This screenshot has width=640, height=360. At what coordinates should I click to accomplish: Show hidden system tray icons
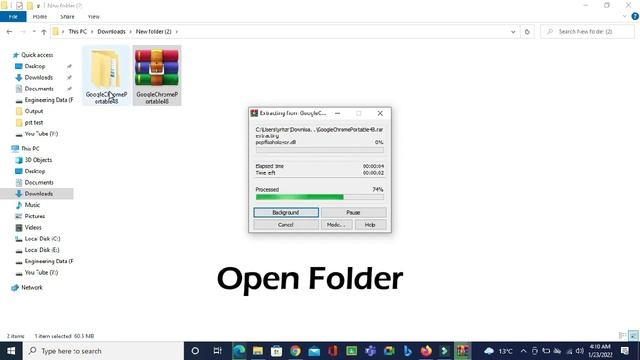(523, 351)
